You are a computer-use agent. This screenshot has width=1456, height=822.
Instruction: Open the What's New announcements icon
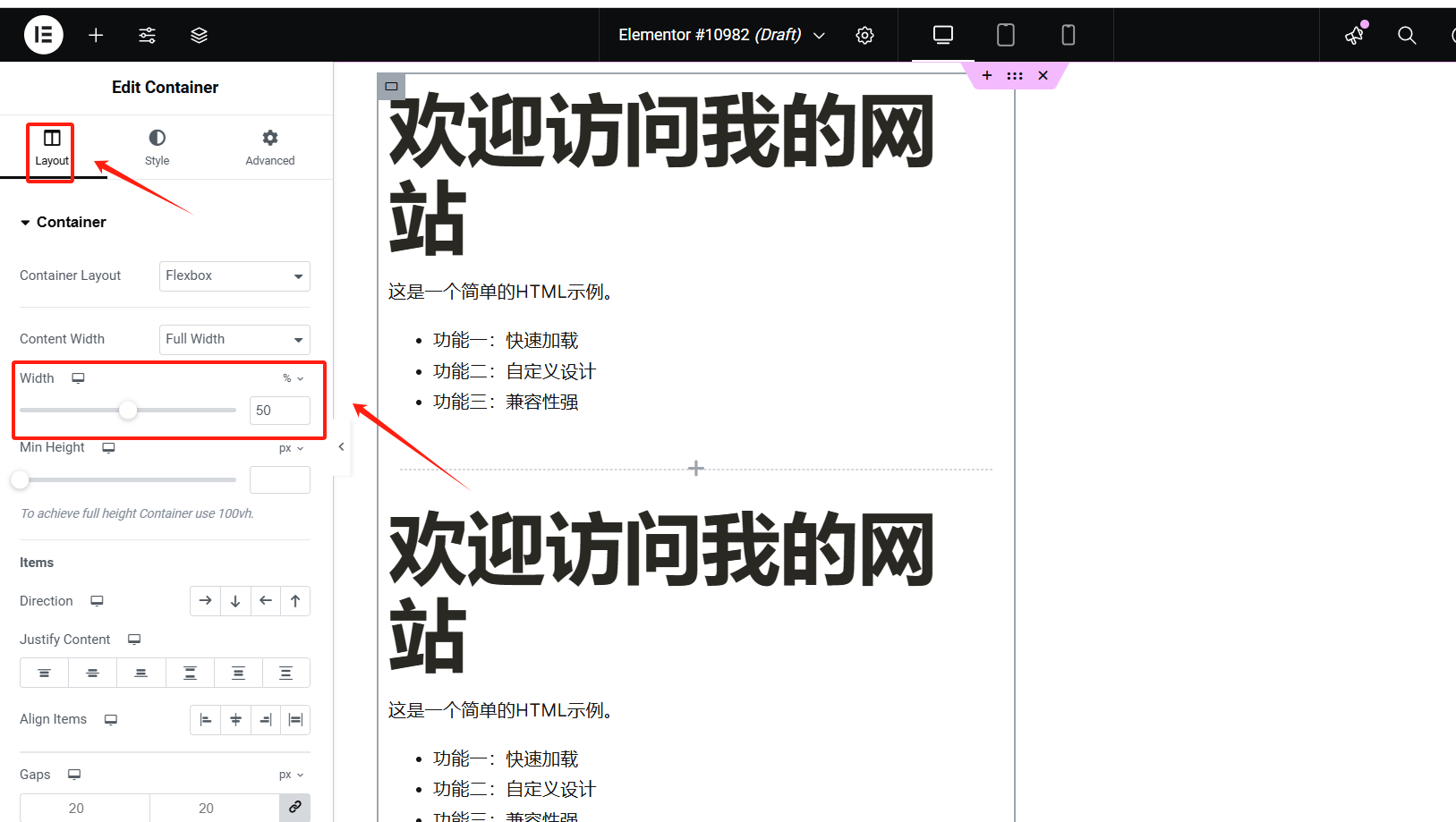(1354, 37)
